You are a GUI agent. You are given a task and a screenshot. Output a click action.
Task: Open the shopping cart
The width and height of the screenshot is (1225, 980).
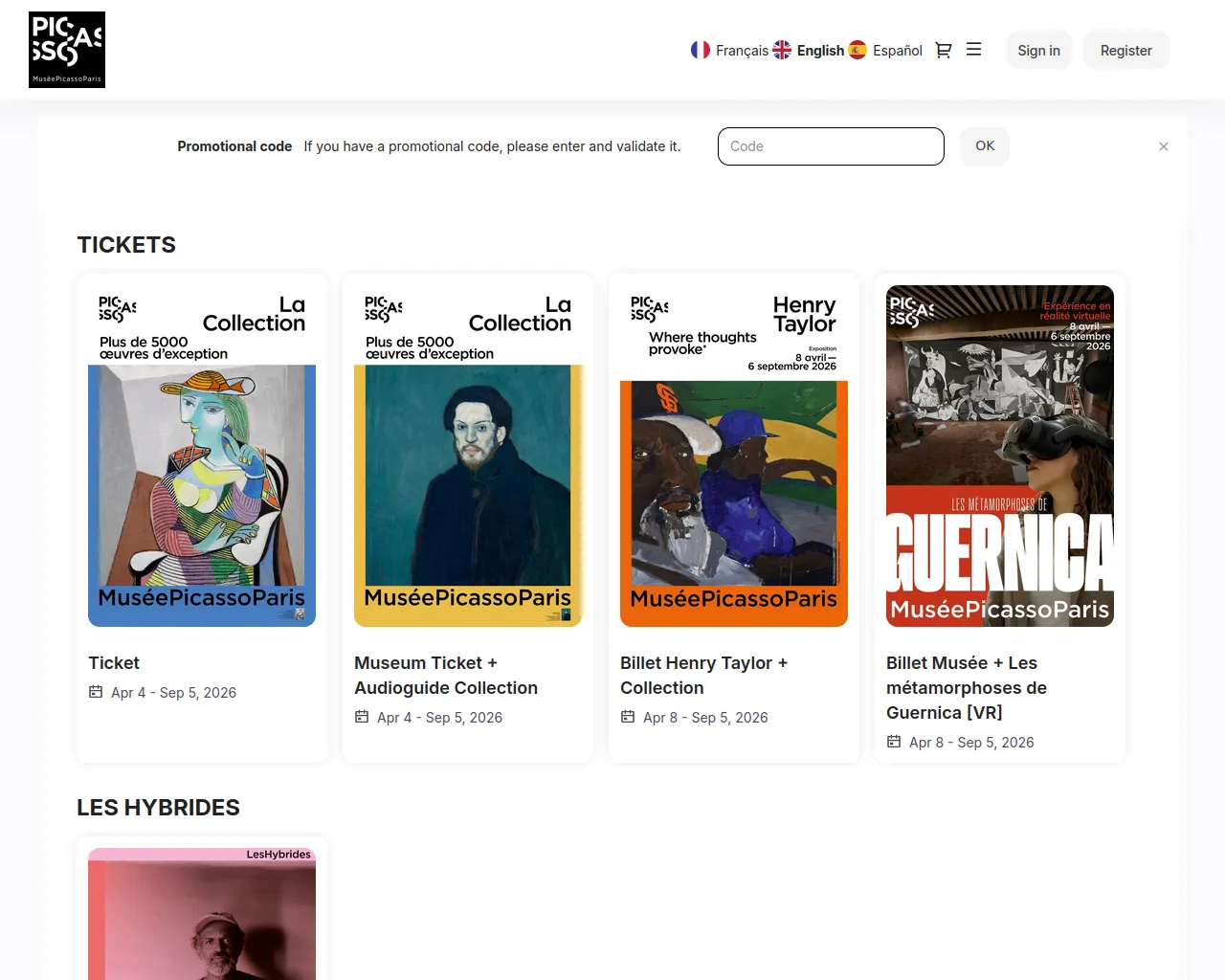tap(943, 51)
